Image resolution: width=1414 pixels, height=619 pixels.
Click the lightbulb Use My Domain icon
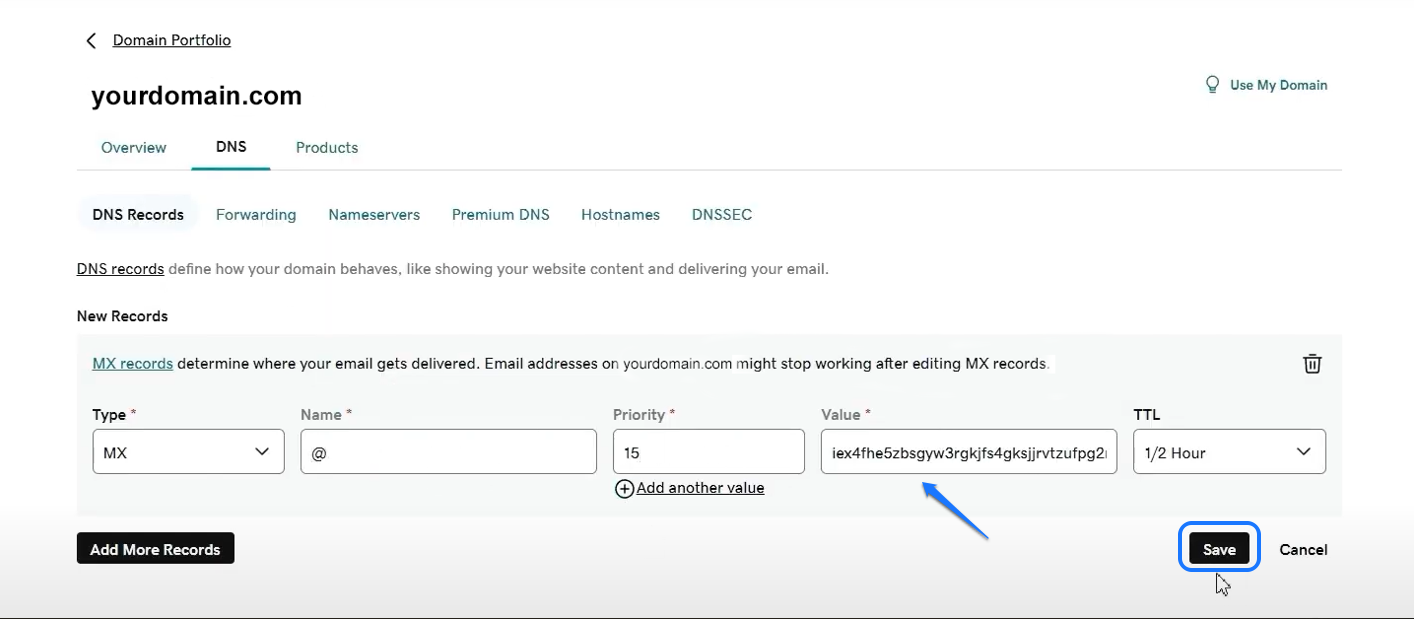(1212, 85)
